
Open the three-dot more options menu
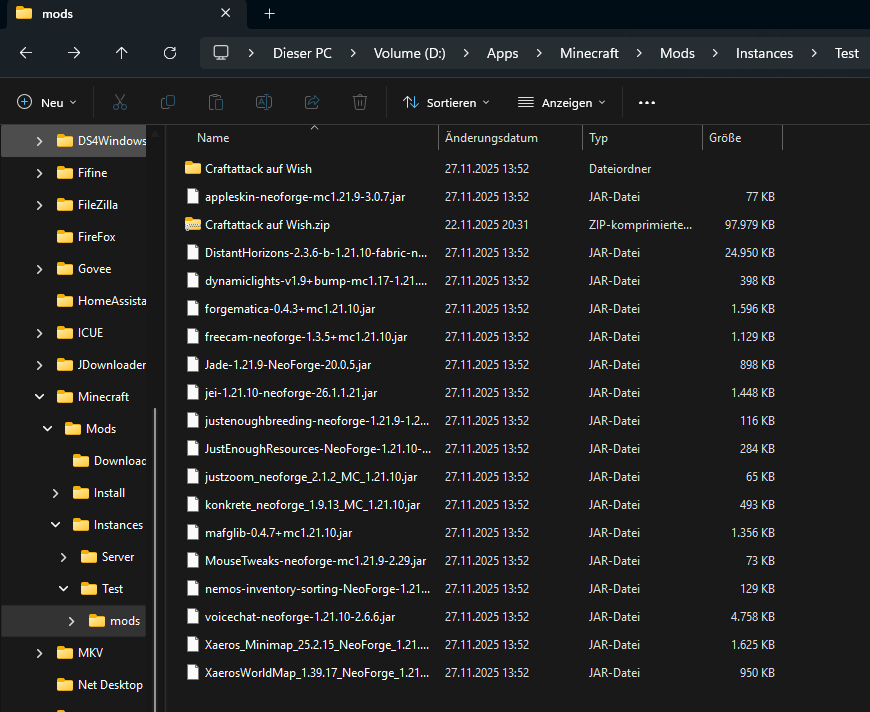(646, 102)
